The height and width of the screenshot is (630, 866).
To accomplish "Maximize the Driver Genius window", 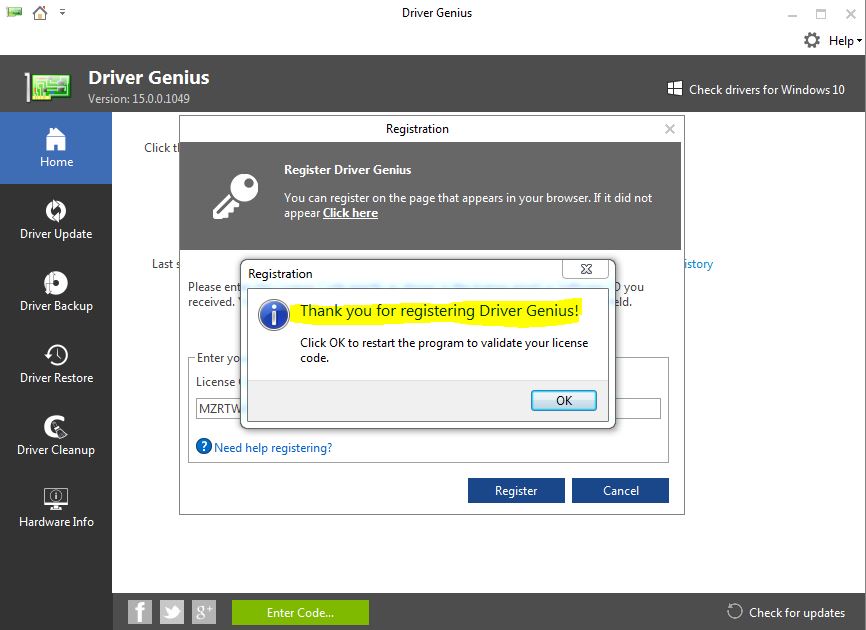I will coord(821,14).
